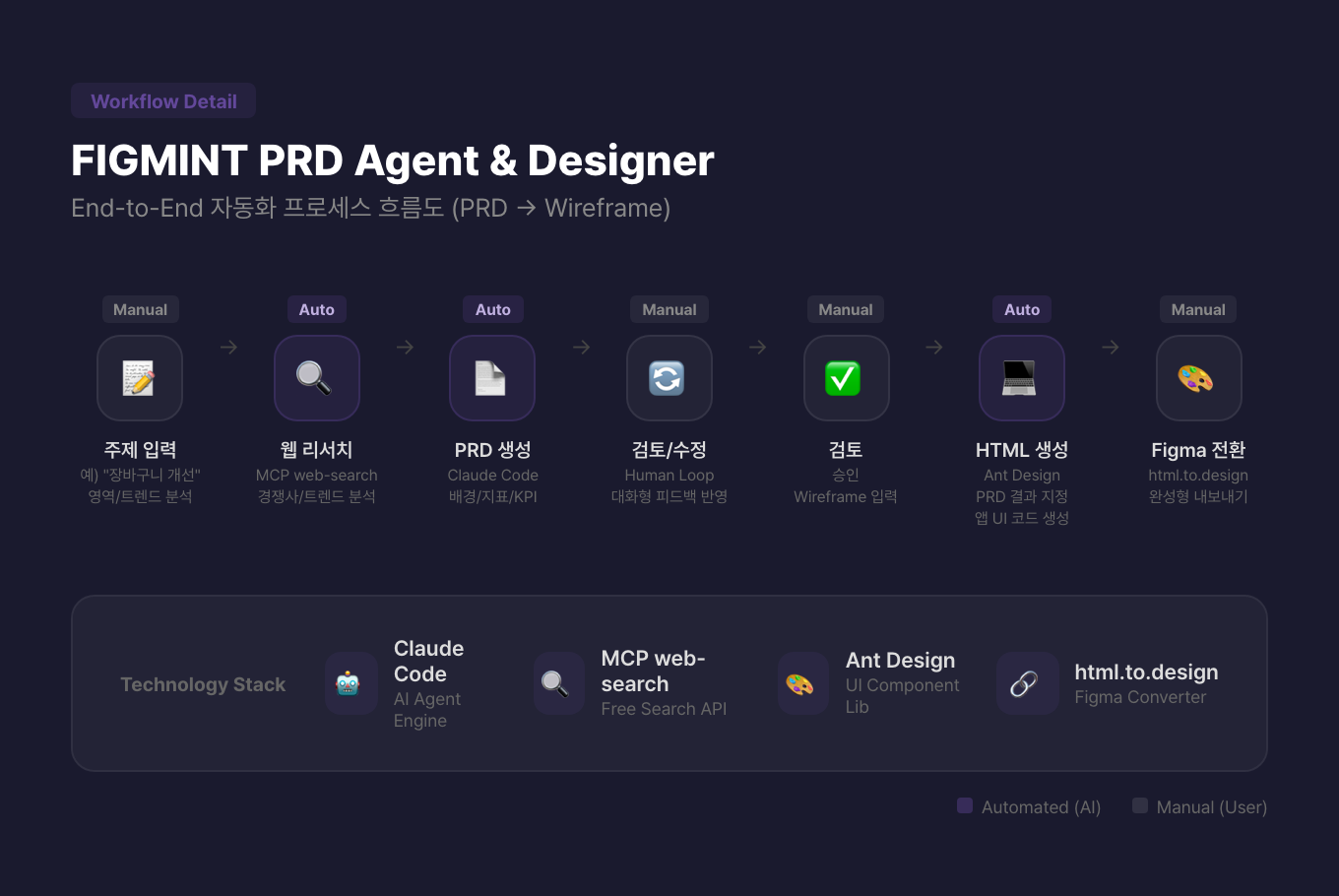Click the document icon for PRD 생성
1339x896 pixels.
click(x=492, y=378)
